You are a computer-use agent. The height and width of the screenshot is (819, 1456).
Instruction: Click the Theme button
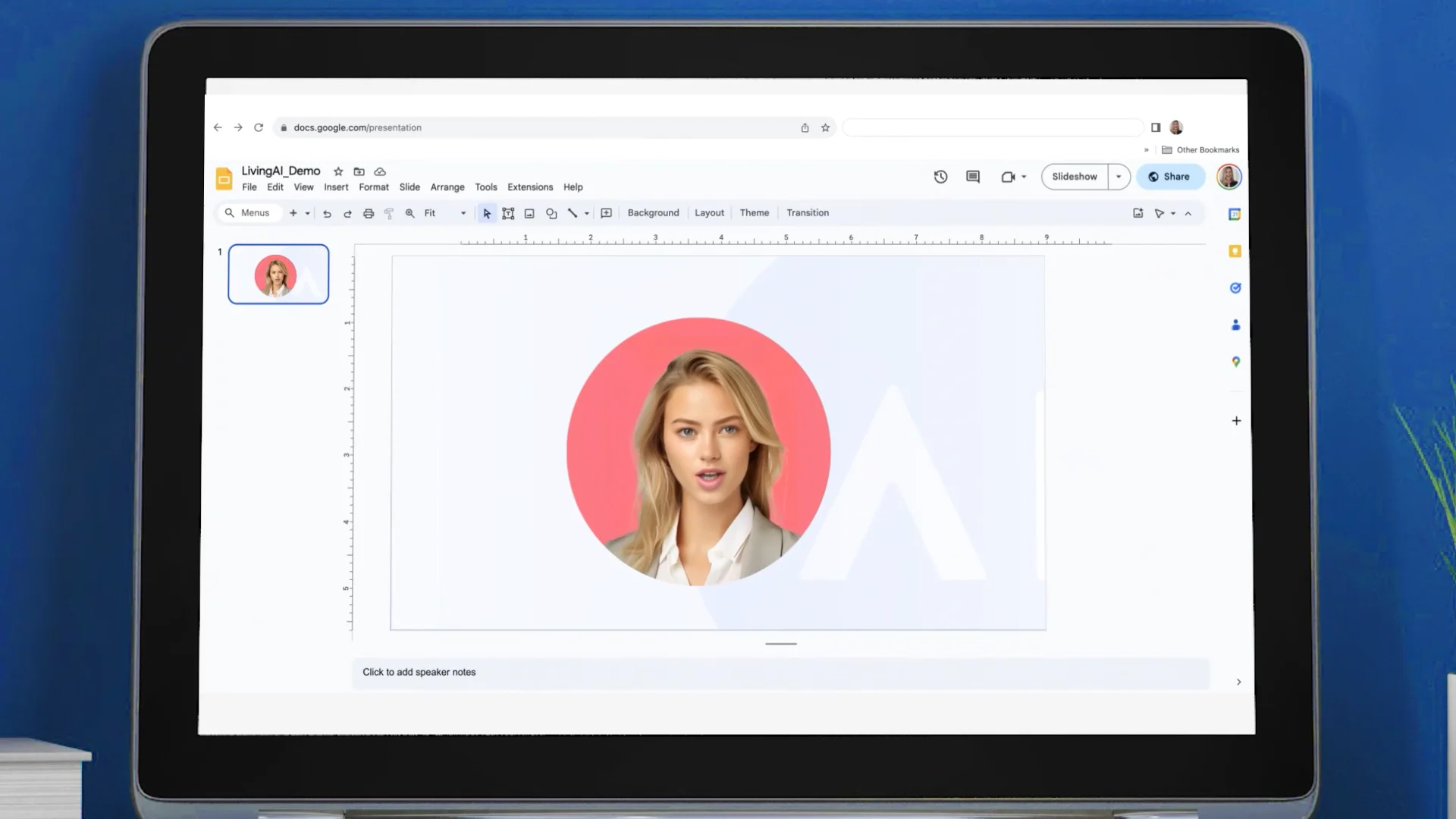coord(755,213)
